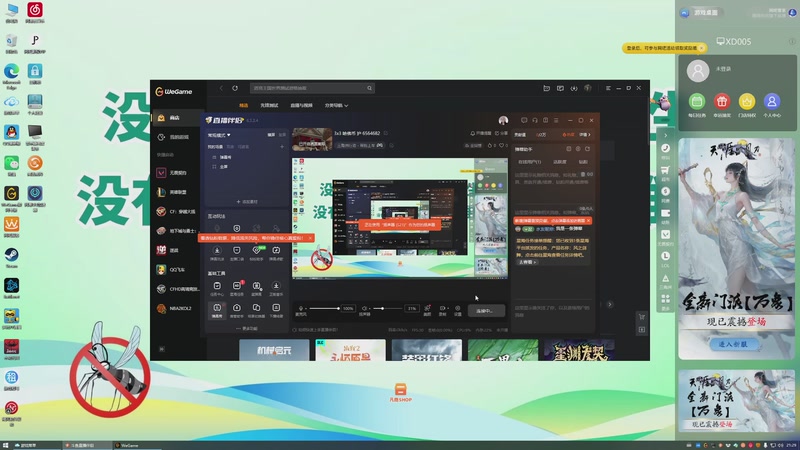Screen dimensions: 800x450
Task: Open streamer avatar in streaming tool header
Action: [x=503, y=120]
